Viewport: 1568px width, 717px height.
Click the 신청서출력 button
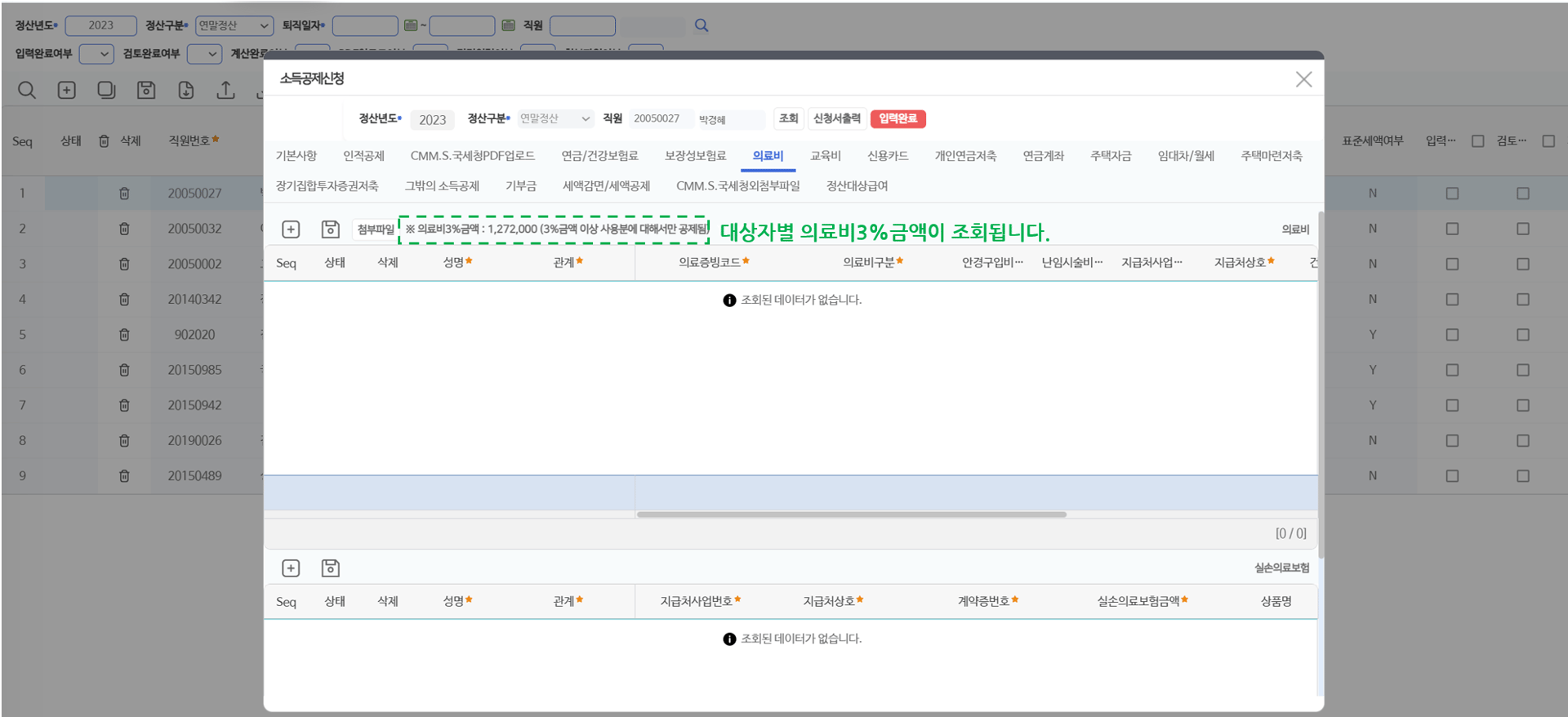pyautogui.click(x=837, y=118)
